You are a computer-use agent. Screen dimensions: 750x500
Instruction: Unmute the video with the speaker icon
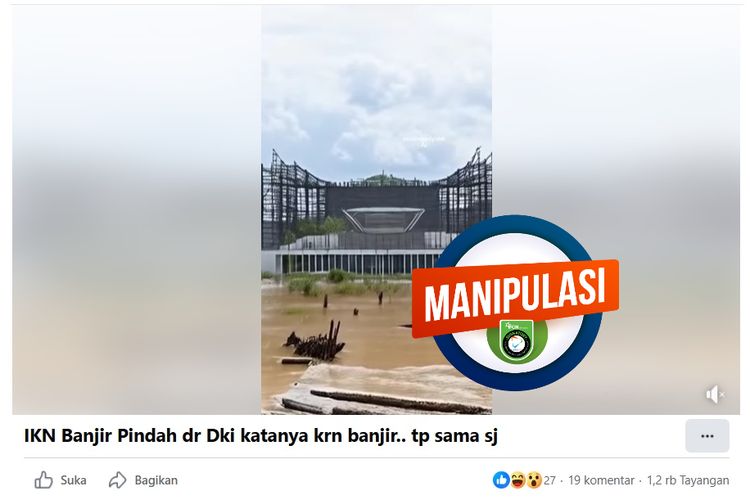(x=715, y=394)
